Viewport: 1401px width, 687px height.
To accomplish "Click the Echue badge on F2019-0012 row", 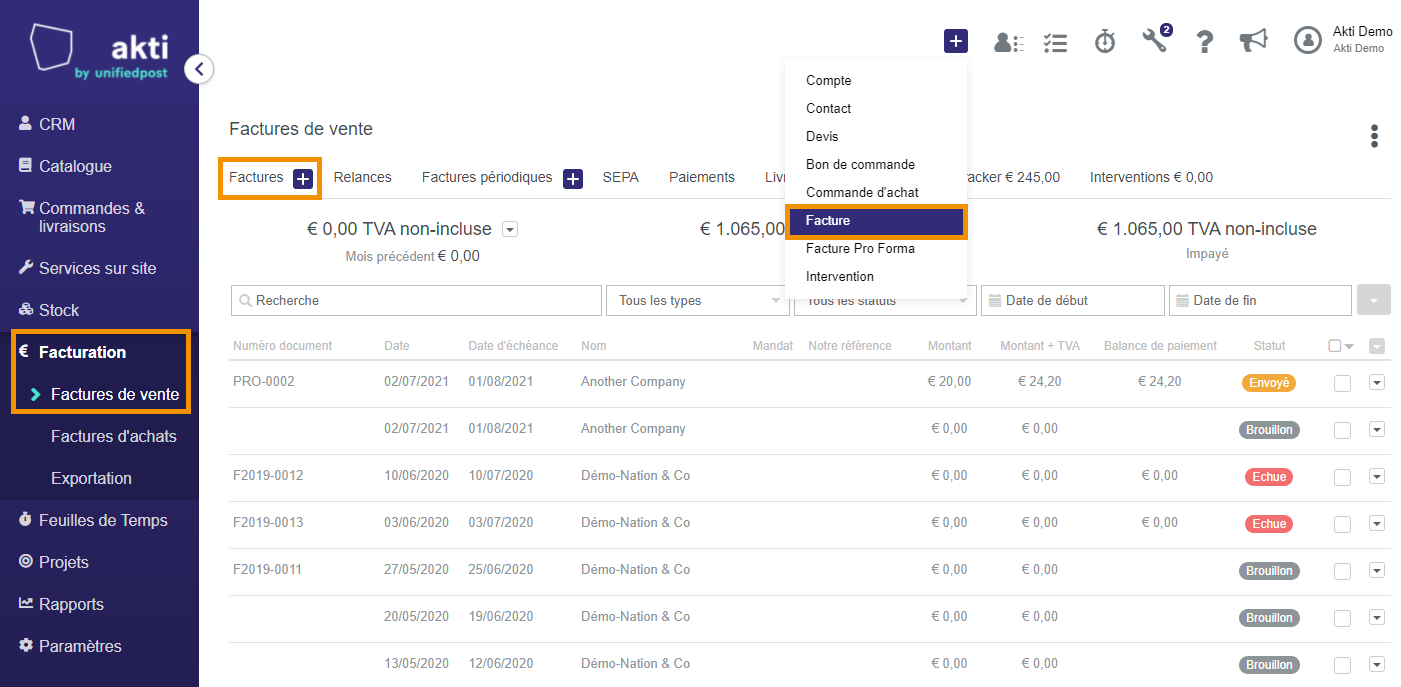I will [1269, 477].
